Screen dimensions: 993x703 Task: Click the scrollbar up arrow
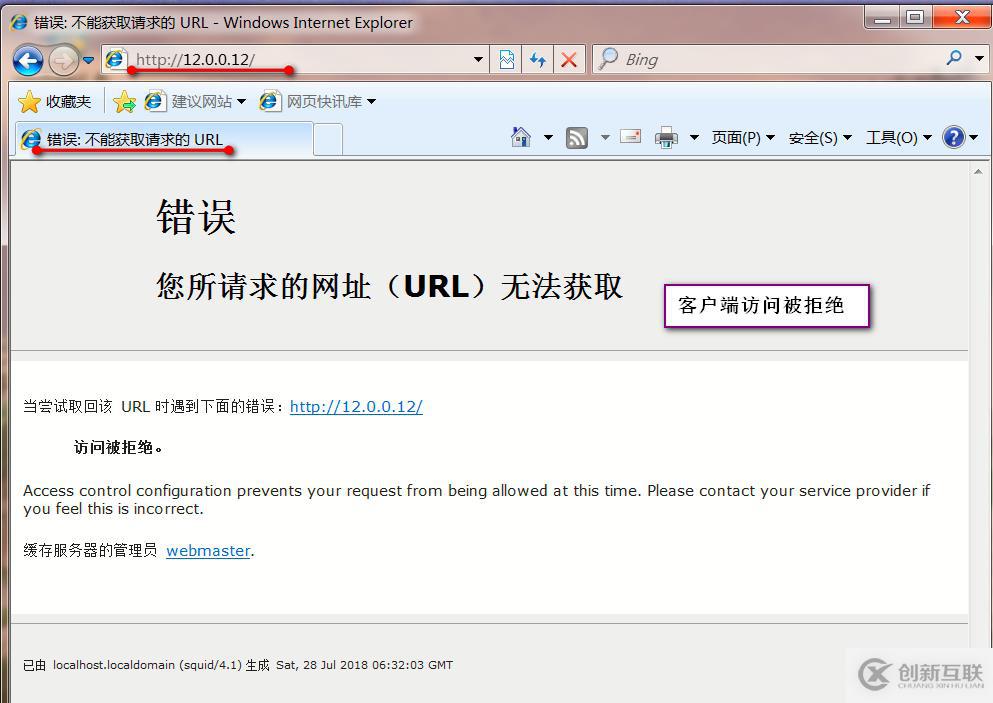click(978, 169)
